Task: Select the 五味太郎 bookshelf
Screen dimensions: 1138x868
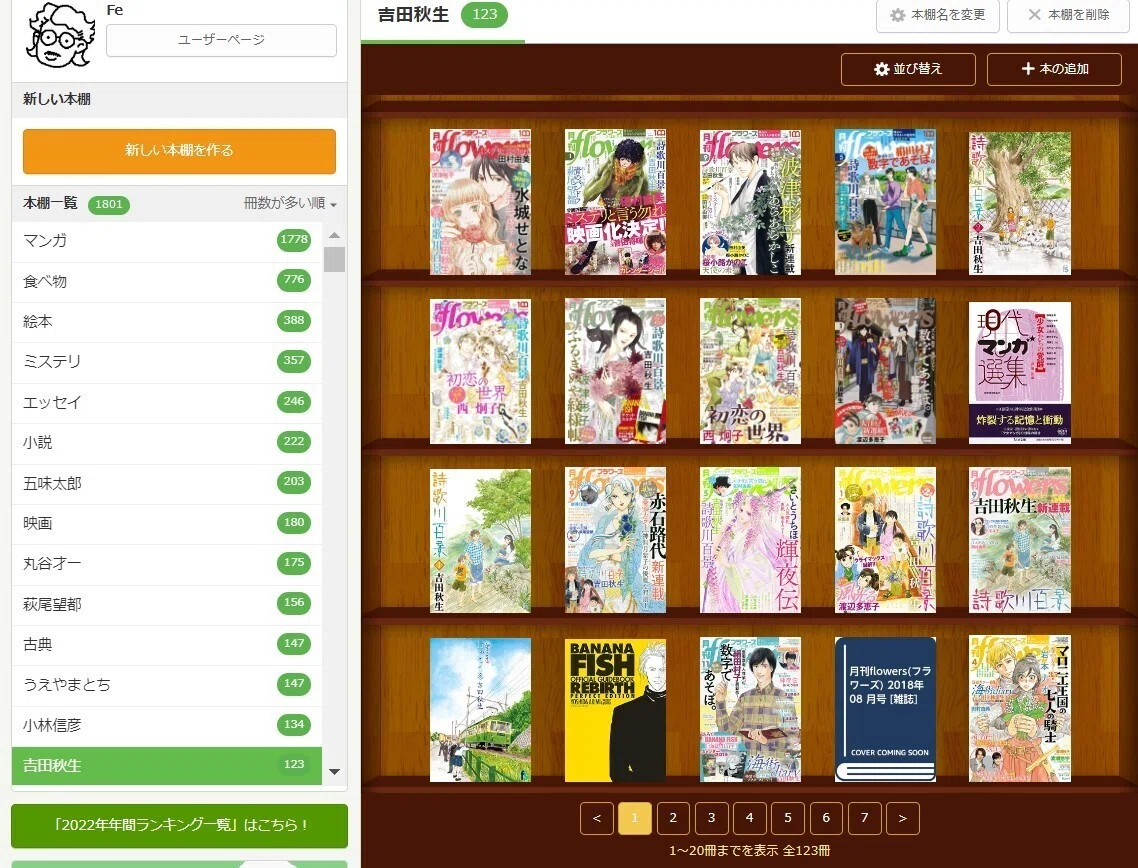Action: tap(167, 483)
